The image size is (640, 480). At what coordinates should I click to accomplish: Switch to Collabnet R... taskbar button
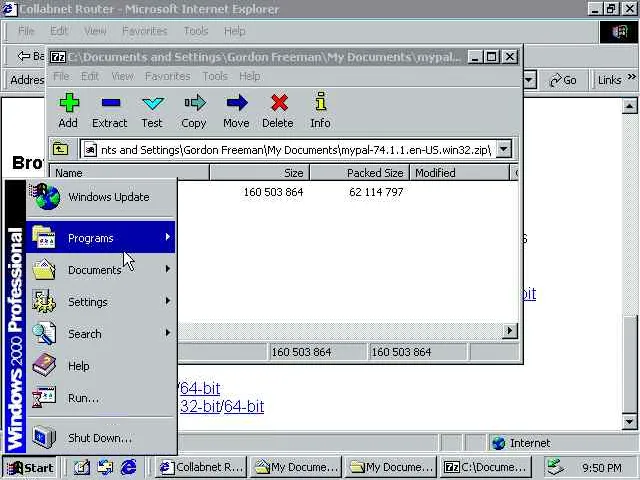[x=202, y=467]
